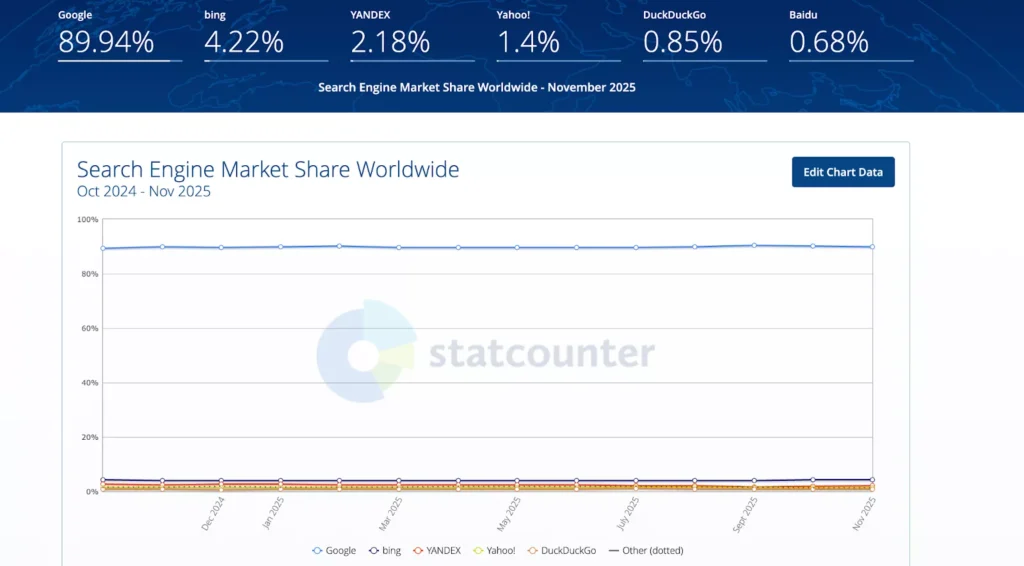
Task: Click the July 2025 x-axis label
Action: point(628,513)
